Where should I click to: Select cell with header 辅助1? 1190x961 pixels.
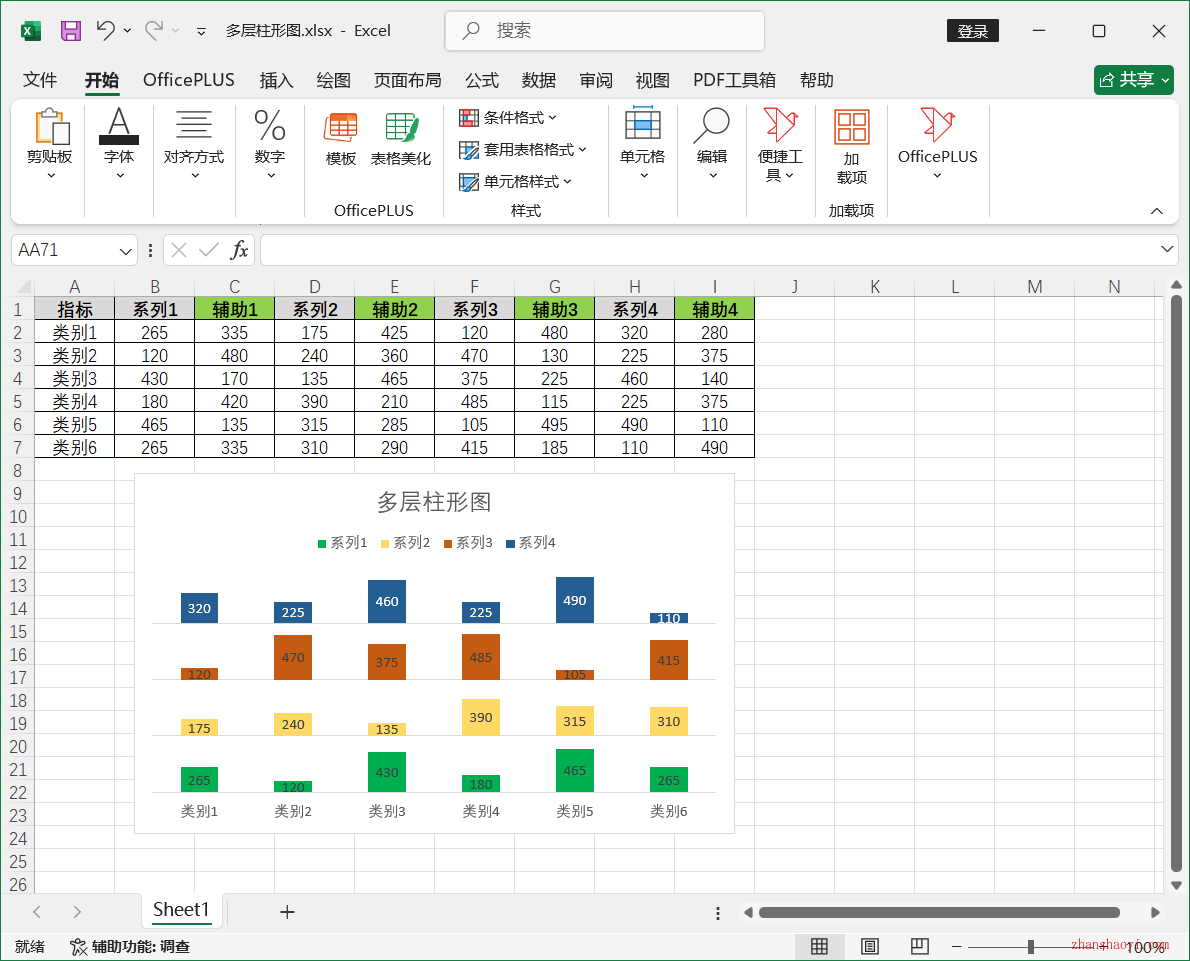coord(235,309)
